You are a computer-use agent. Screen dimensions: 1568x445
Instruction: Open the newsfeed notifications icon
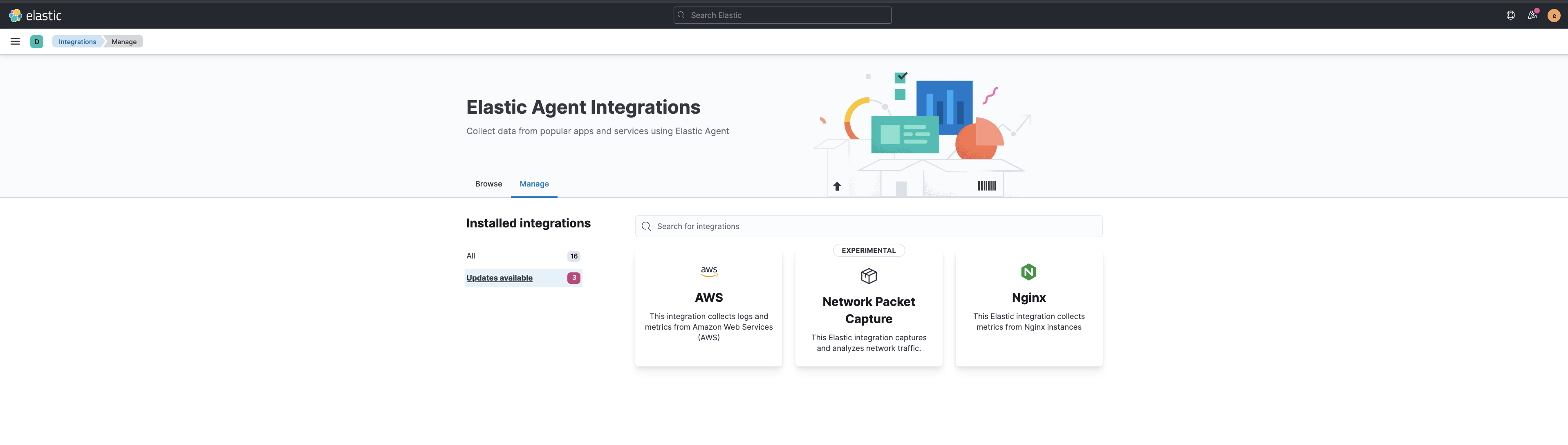pos(1532,15)
